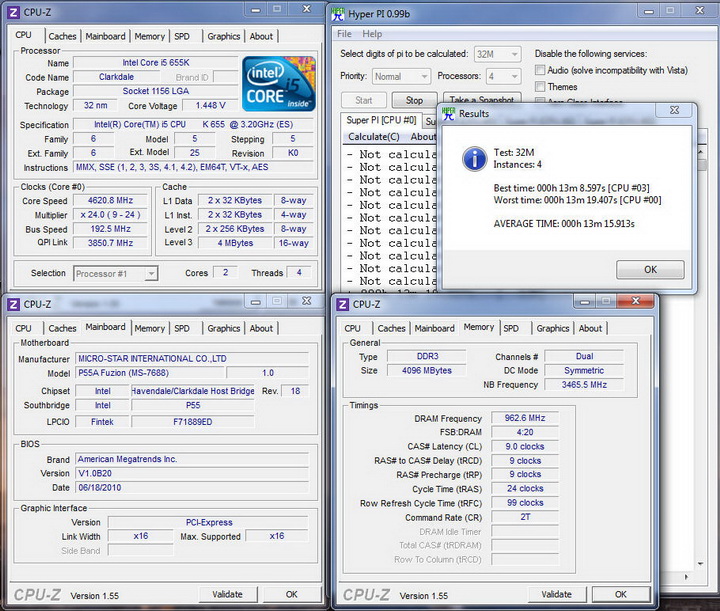Click the Results dialog title bar icon
Viewport: 720px width, 611px height.
pos(449,113)
